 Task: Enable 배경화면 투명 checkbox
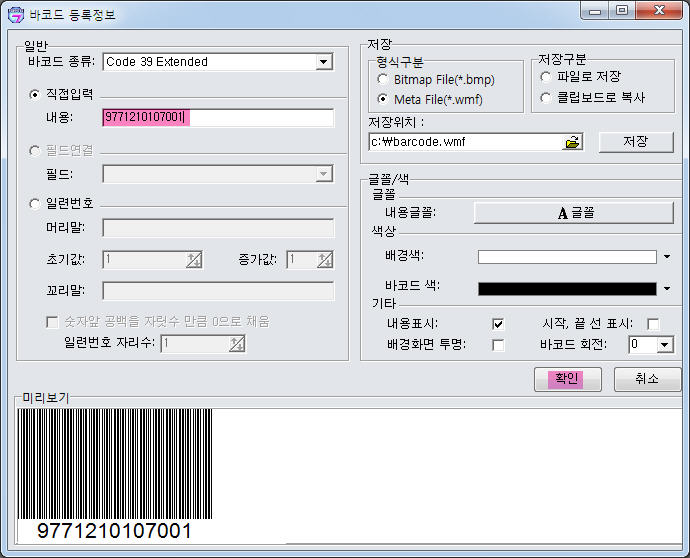(x=498, y=345)
